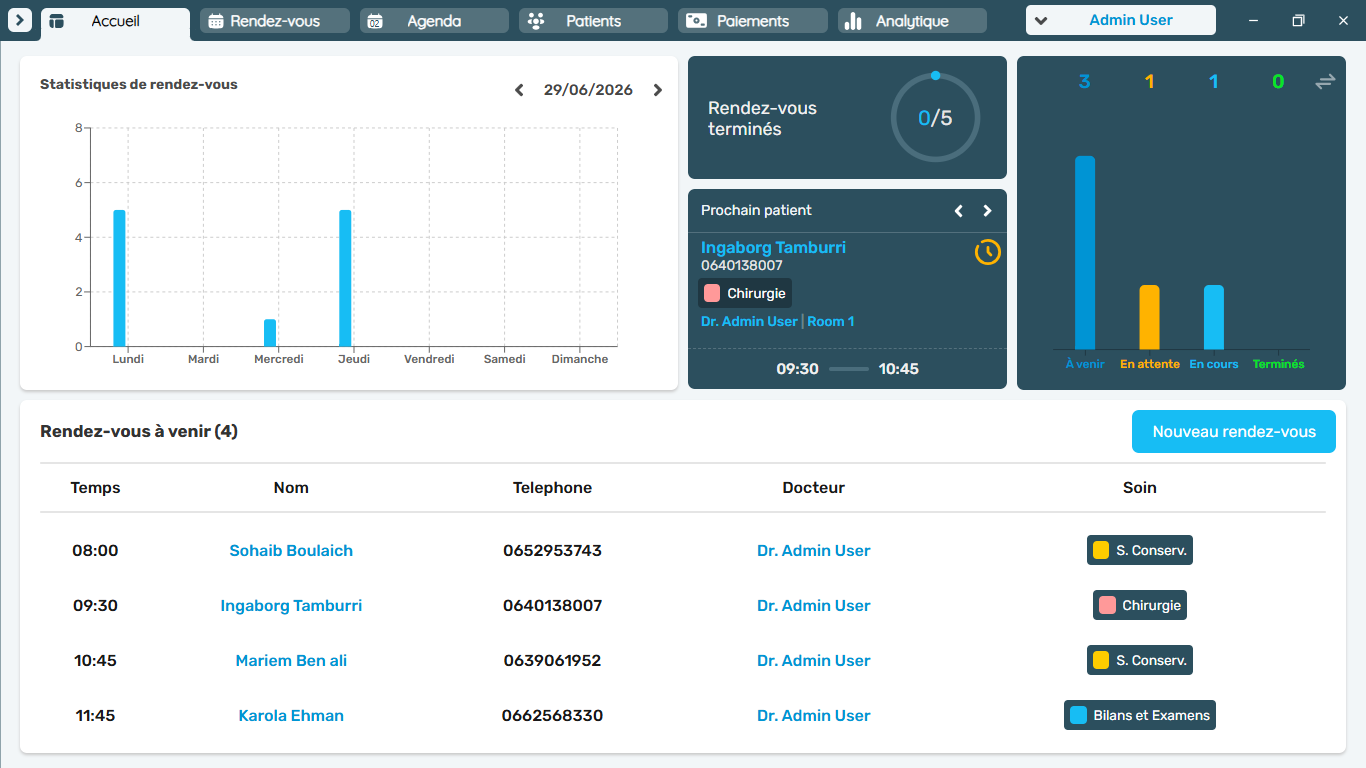
Task: Go to previous week in statistics chart
Action: click(519, 90)
